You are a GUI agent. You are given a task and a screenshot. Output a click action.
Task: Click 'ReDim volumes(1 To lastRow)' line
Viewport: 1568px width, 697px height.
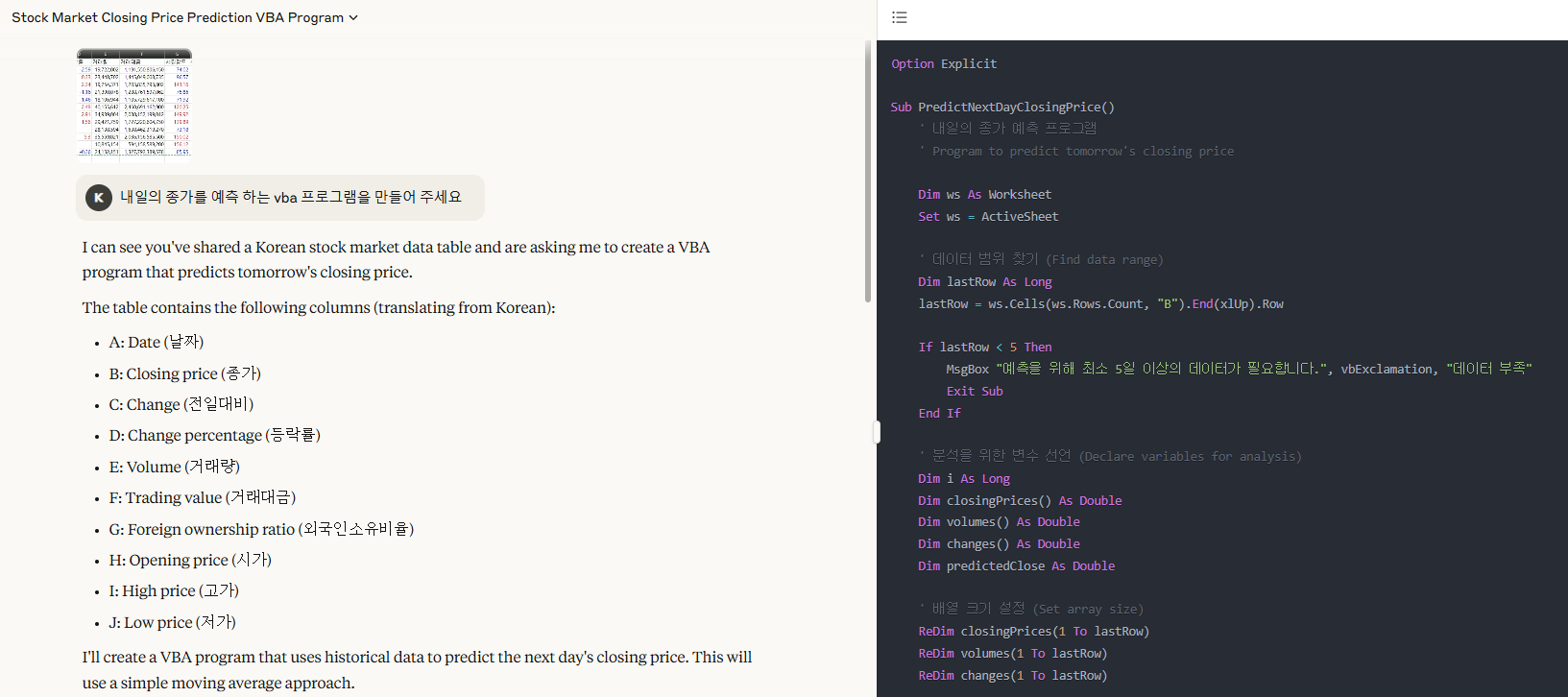pyautogui.click(x=1013, y=653)
